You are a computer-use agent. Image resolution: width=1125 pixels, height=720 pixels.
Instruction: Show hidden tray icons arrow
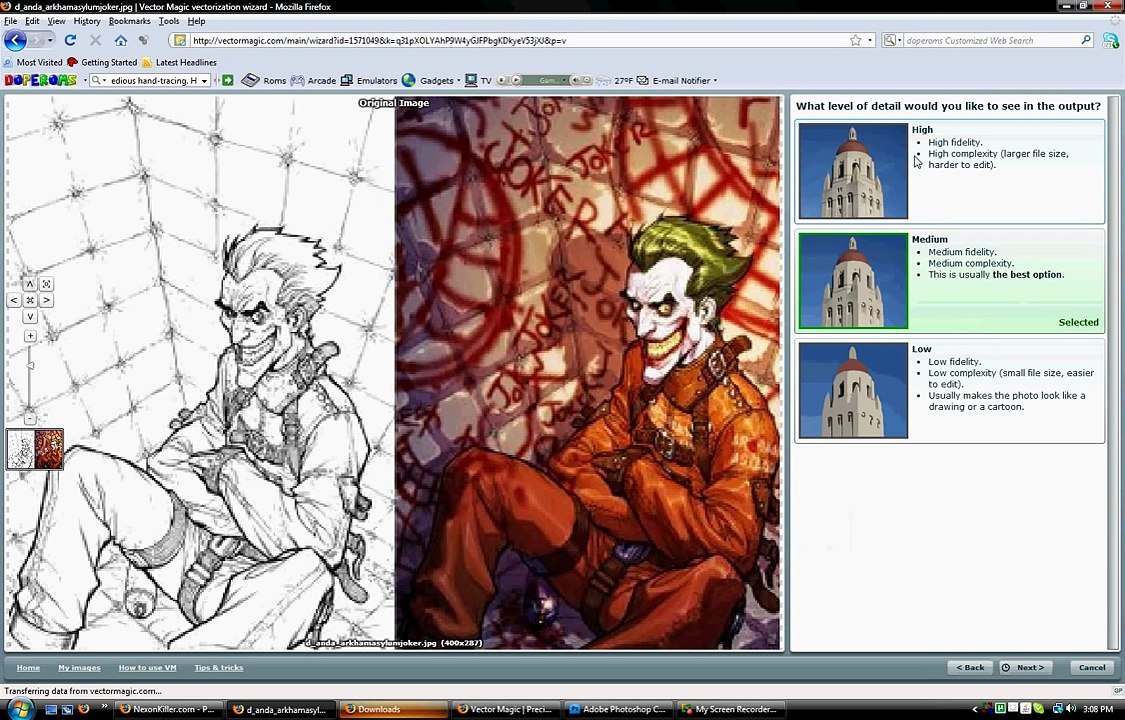974,709
